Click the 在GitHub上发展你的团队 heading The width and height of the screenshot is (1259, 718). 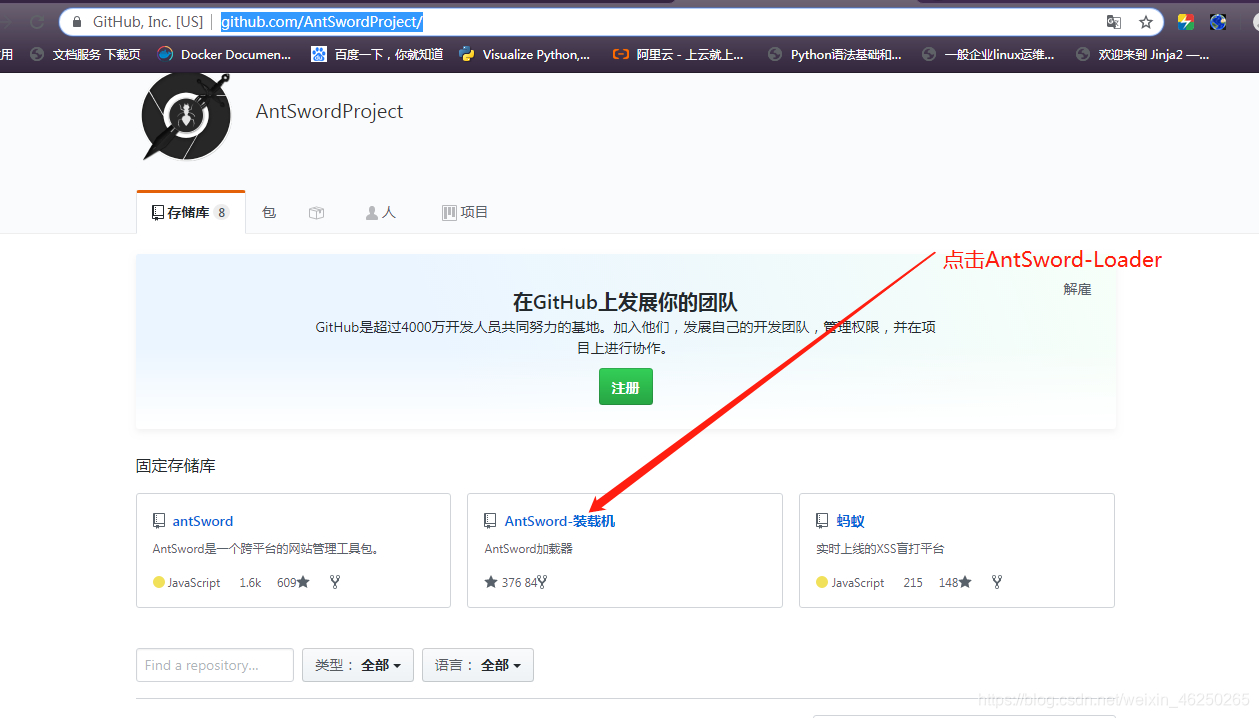[x=625, y=302]
